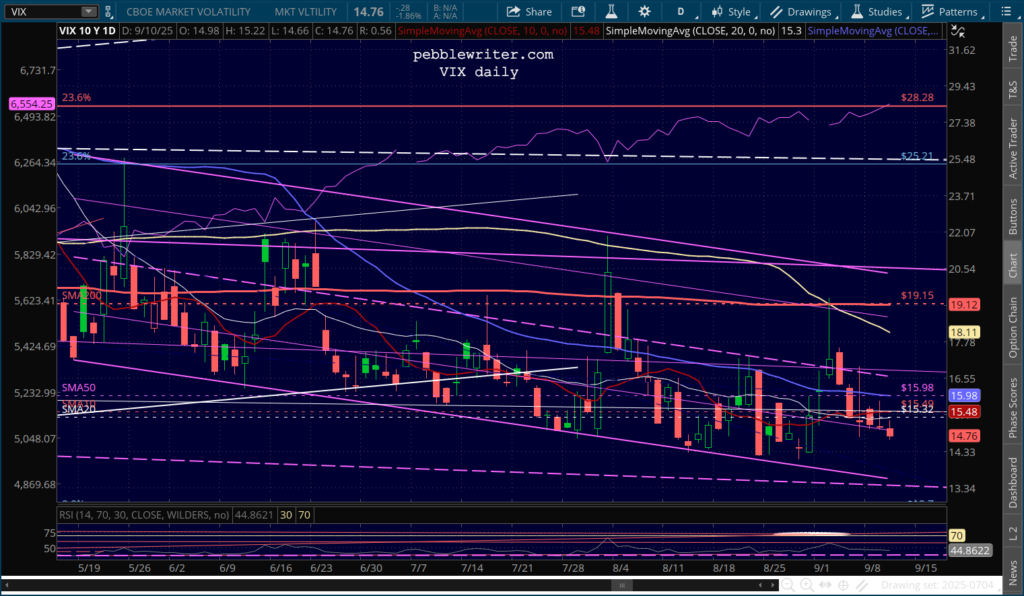Open the list menu icon at top right

(1006, 11)
